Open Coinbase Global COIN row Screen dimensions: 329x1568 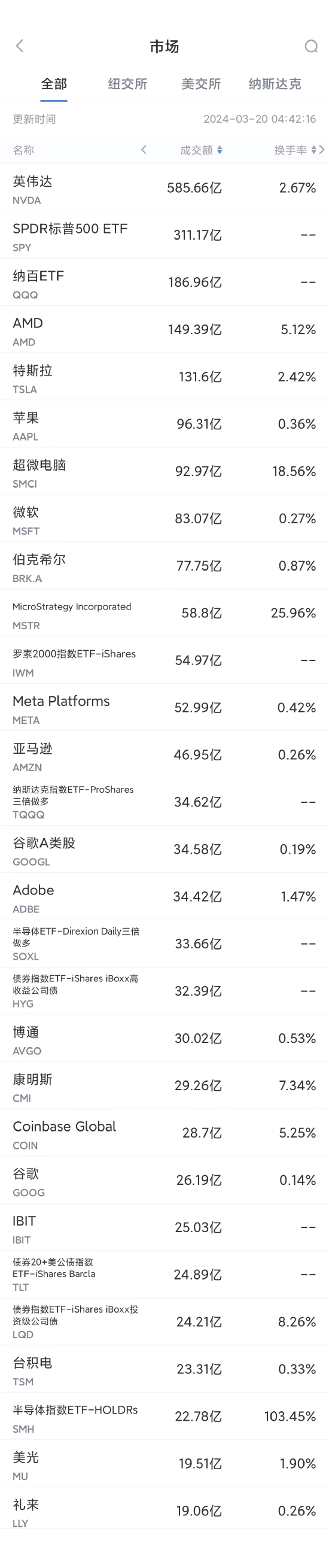coord(164,1133)
